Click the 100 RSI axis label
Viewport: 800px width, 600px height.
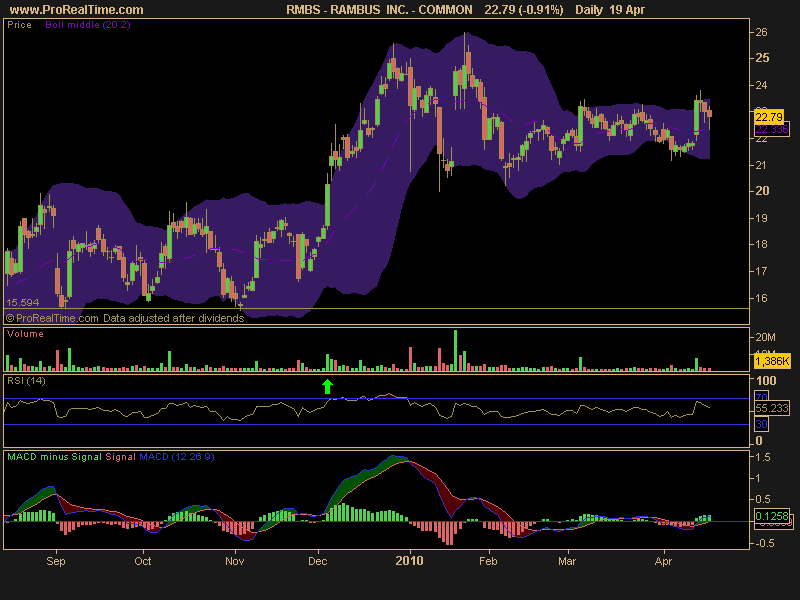point(766,381)
